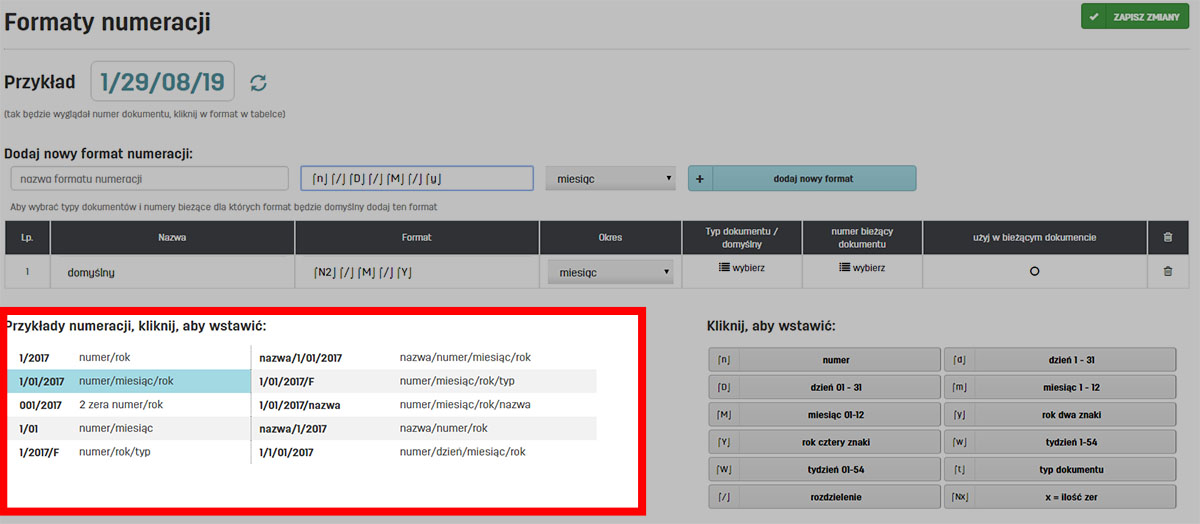Click the format name input field
Viewport: 1200px width, 524px height.
(x=149, y=179)
